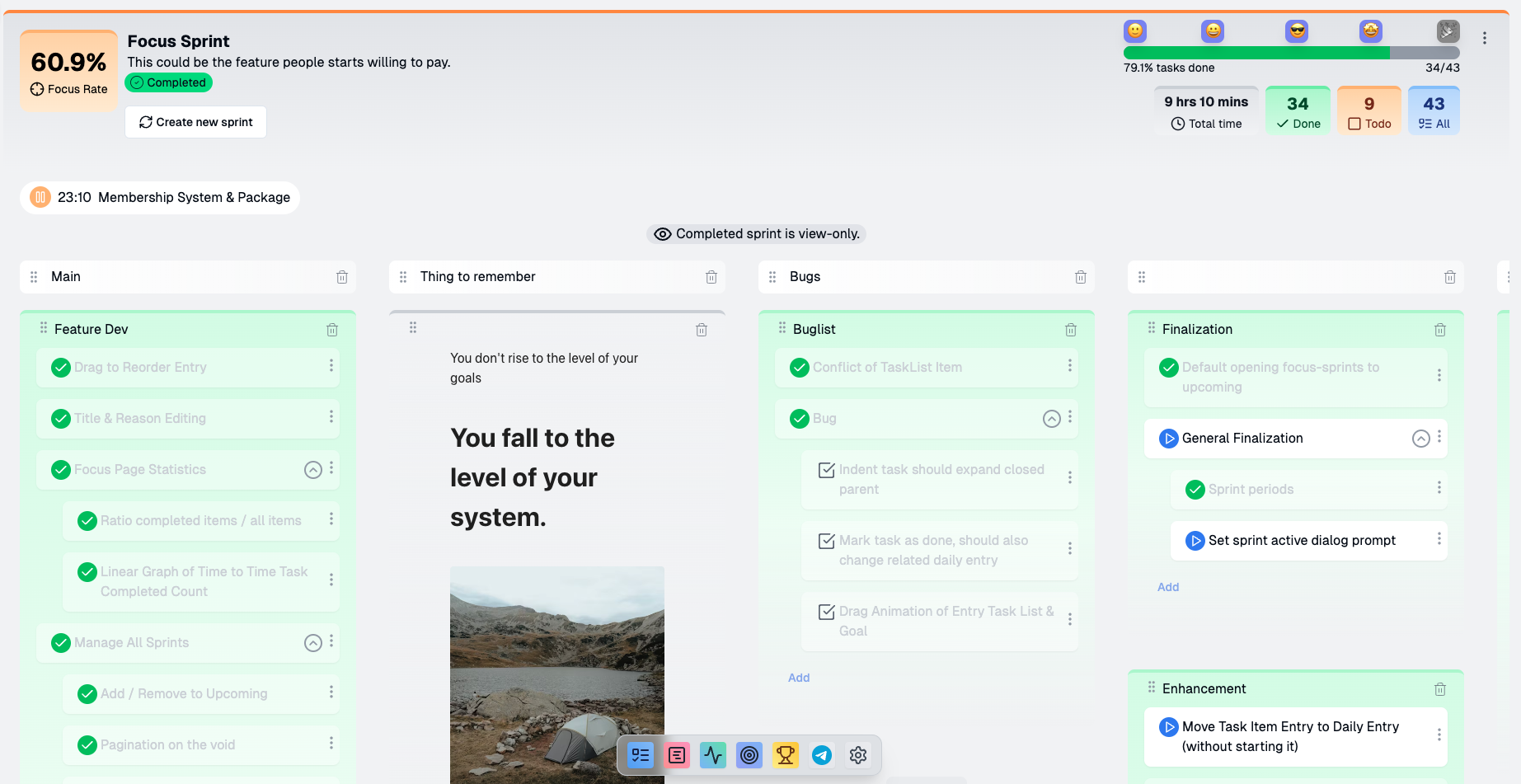This screenshot has width=1521, height=784.
Task: Open the activity pulse icon in dock
Action: click(713, 755)
